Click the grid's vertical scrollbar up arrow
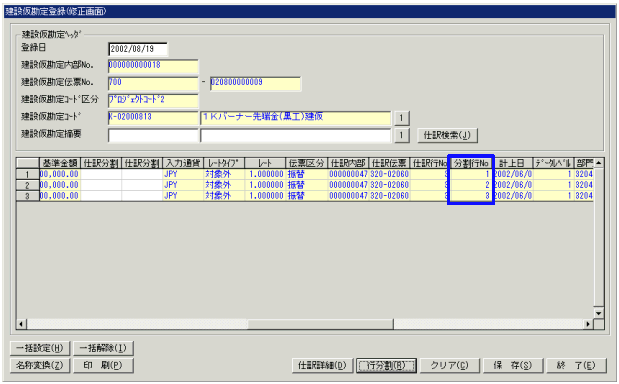Screen dimensions: 619x384 [599, 163]
